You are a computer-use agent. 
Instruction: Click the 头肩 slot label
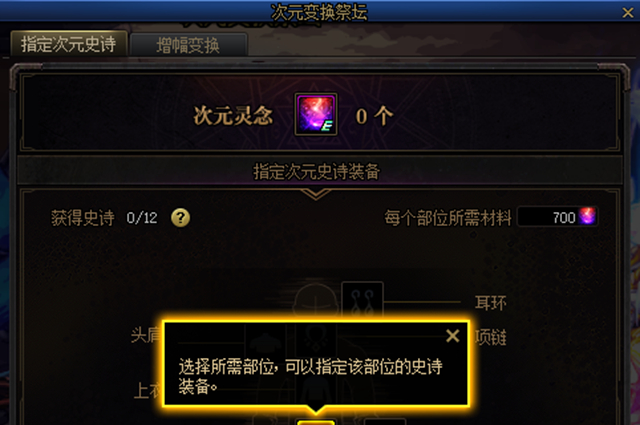[x=147, y=335]
